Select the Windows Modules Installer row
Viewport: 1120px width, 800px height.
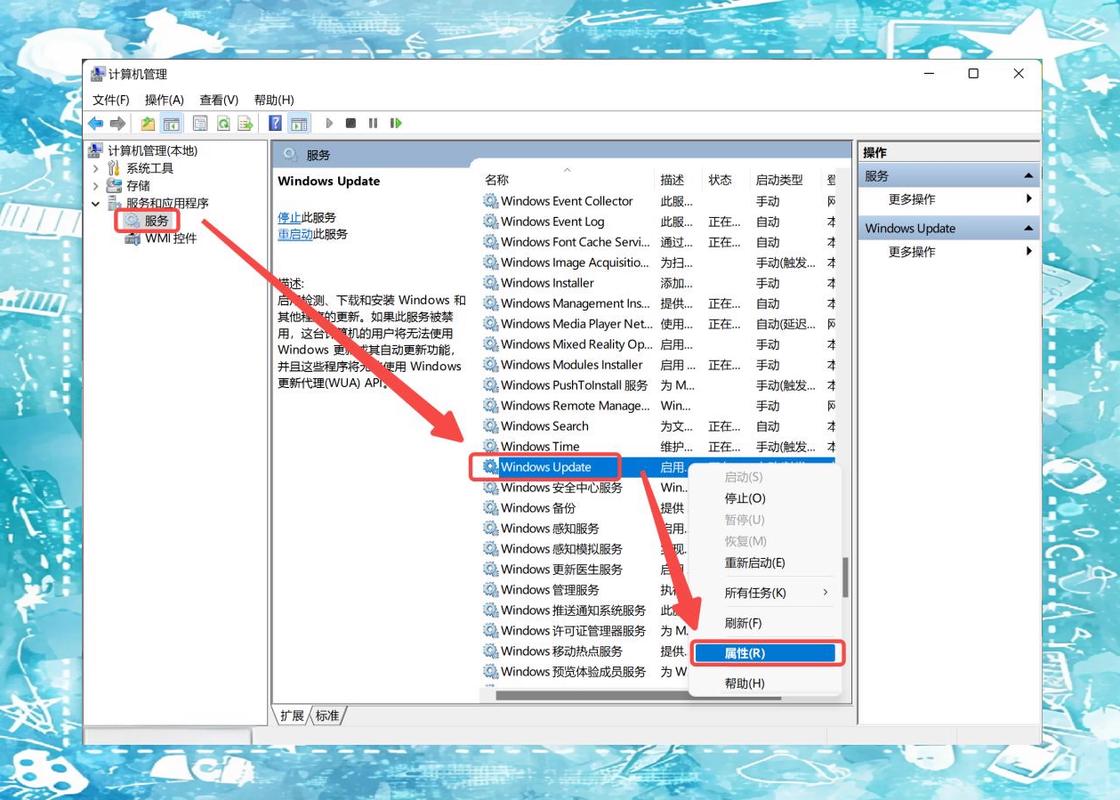pyautogui.click(x=657, y=365)
